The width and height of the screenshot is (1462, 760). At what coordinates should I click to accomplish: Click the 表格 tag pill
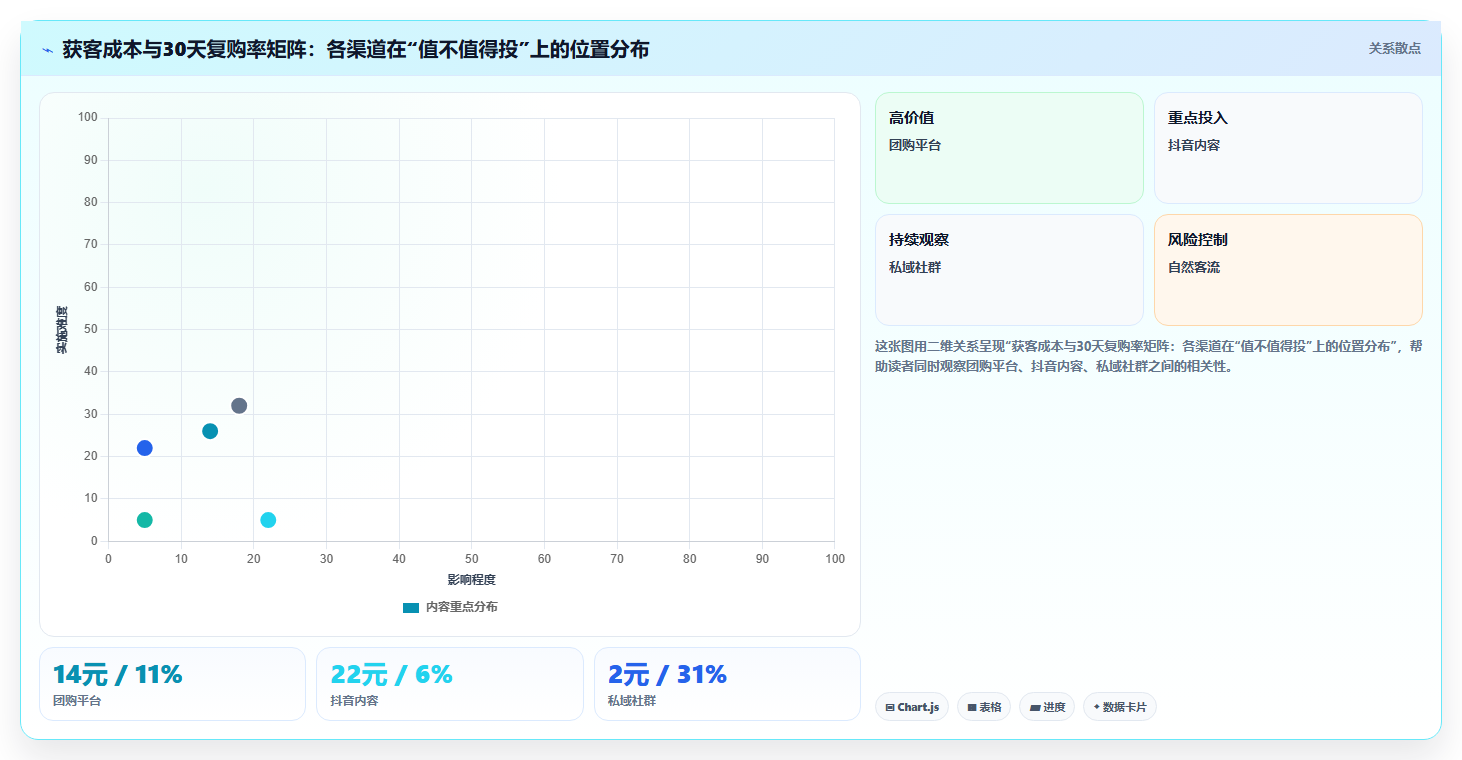pyautogui.click(x=984, y=707)
